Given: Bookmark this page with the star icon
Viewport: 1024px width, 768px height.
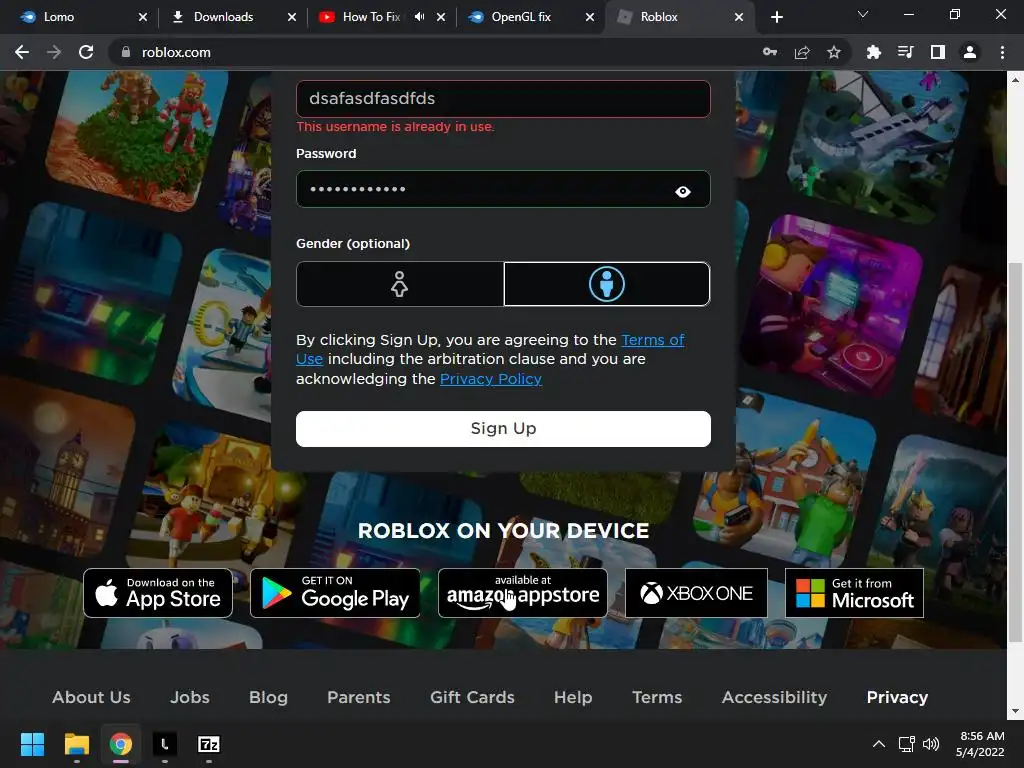Looking at the screenshot, I should click(834, 52).
